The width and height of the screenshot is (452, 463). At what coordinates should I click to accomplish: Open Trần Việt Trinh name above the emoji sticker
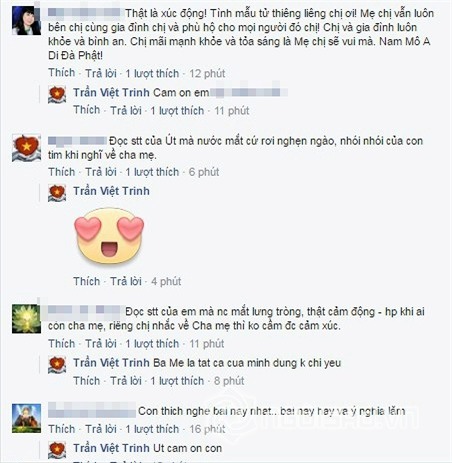pyautogui.click(x=111, y=191)
